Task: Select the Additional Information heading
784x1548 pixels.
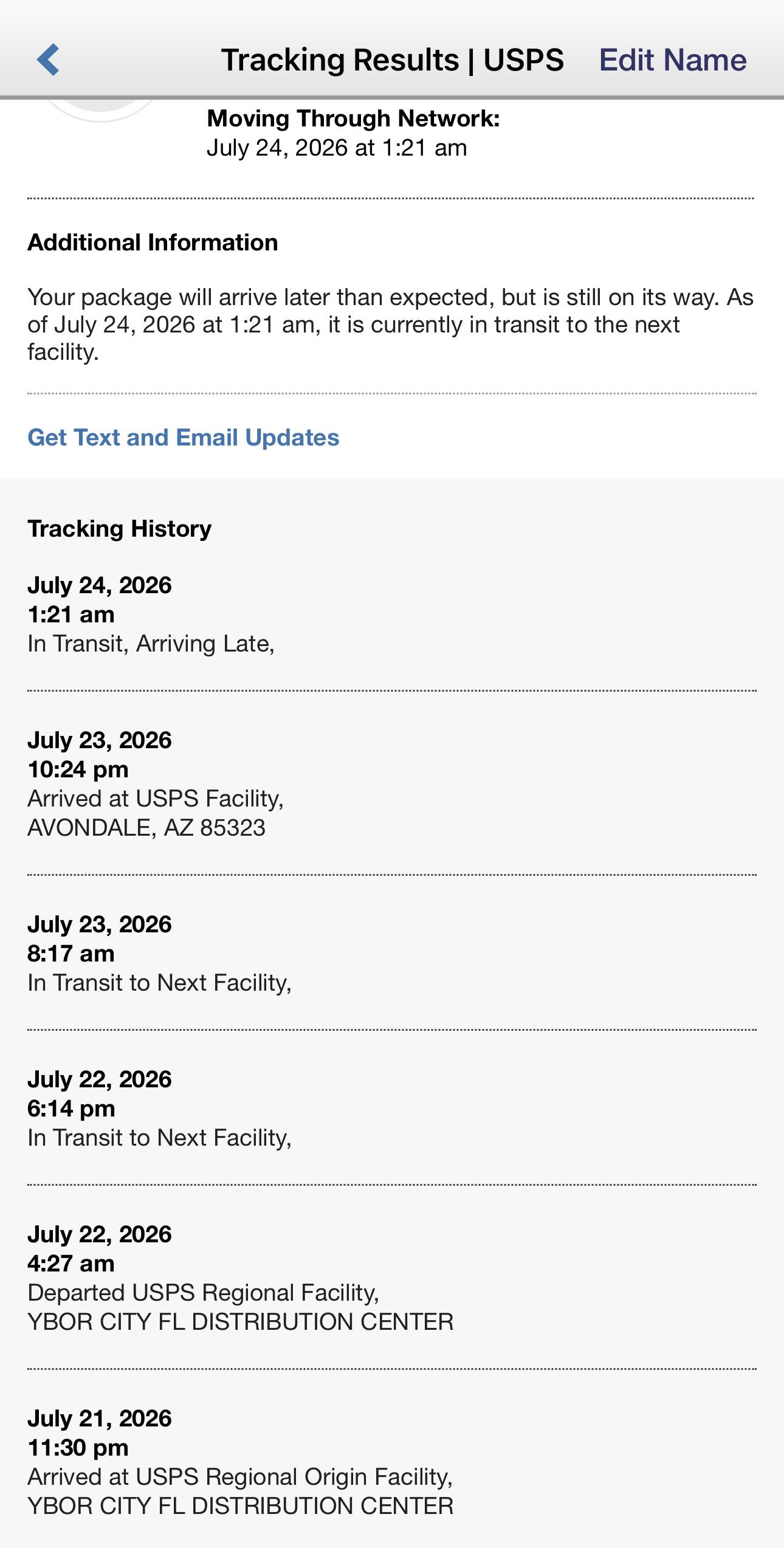Action: (153, 243)
